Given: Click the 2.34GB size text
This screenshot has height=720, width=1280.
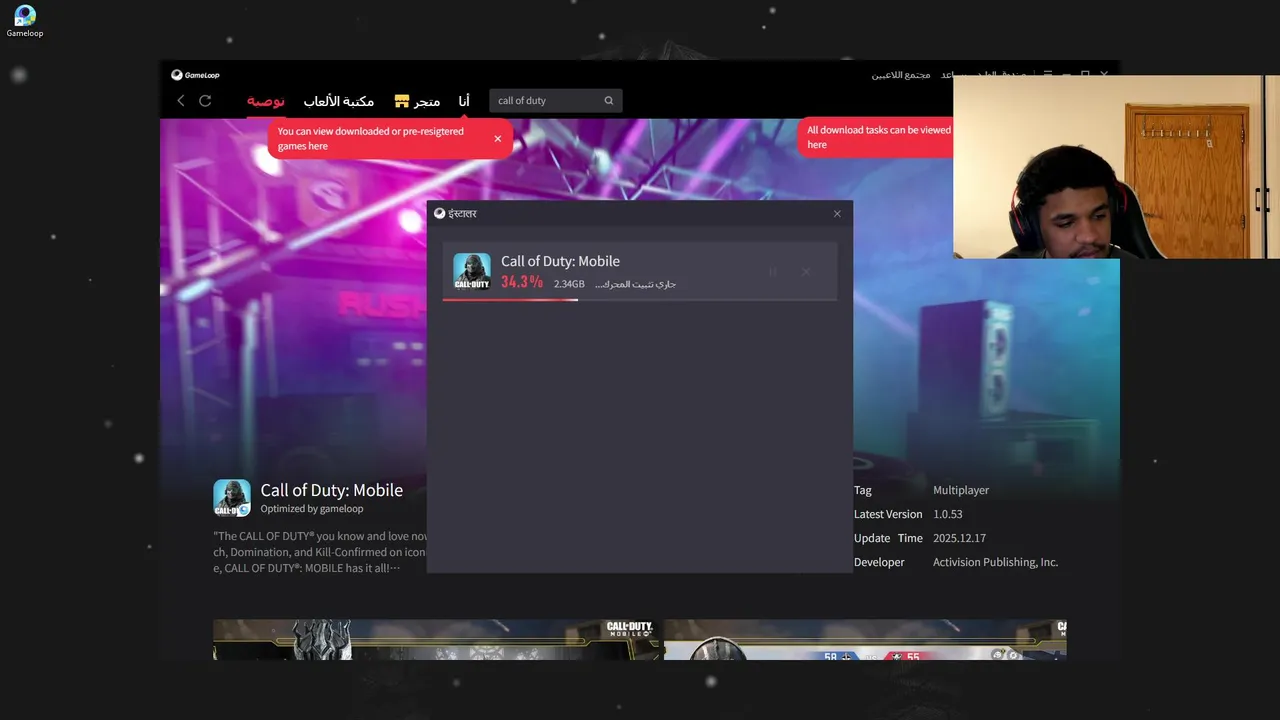Looking at the screenshot, I should (569, 284).
